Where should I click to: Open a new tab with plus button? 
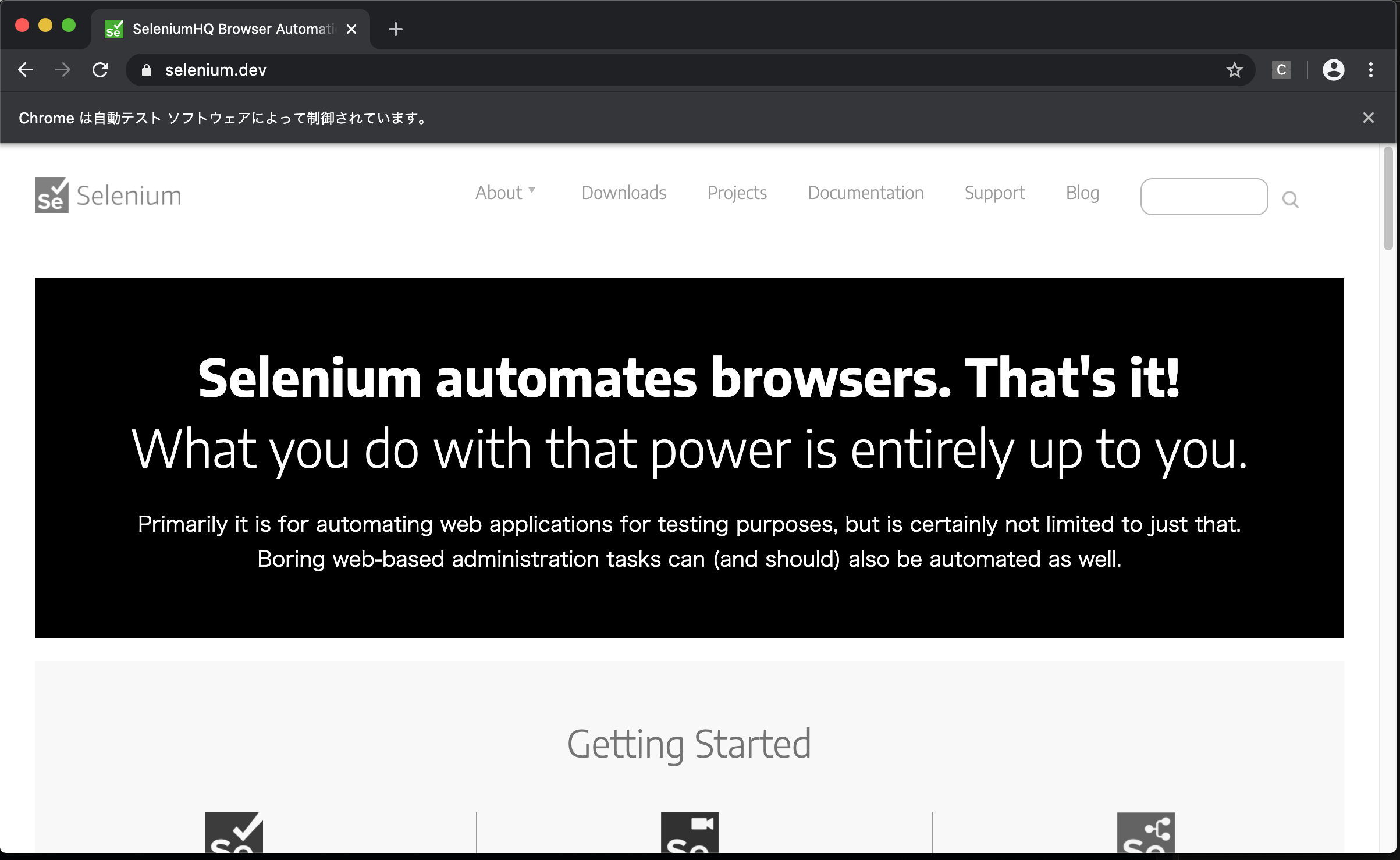(396, 29)
